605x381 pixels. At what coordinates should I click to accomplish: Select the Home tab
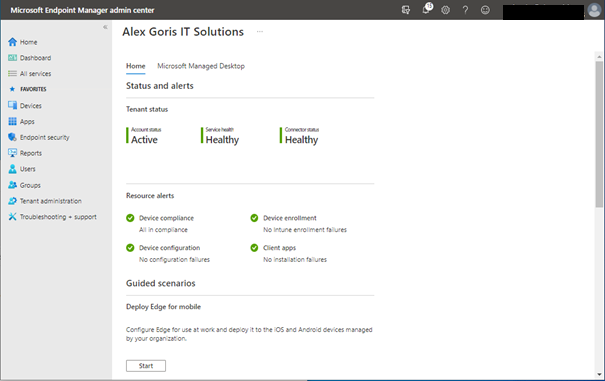coord(135,66)
